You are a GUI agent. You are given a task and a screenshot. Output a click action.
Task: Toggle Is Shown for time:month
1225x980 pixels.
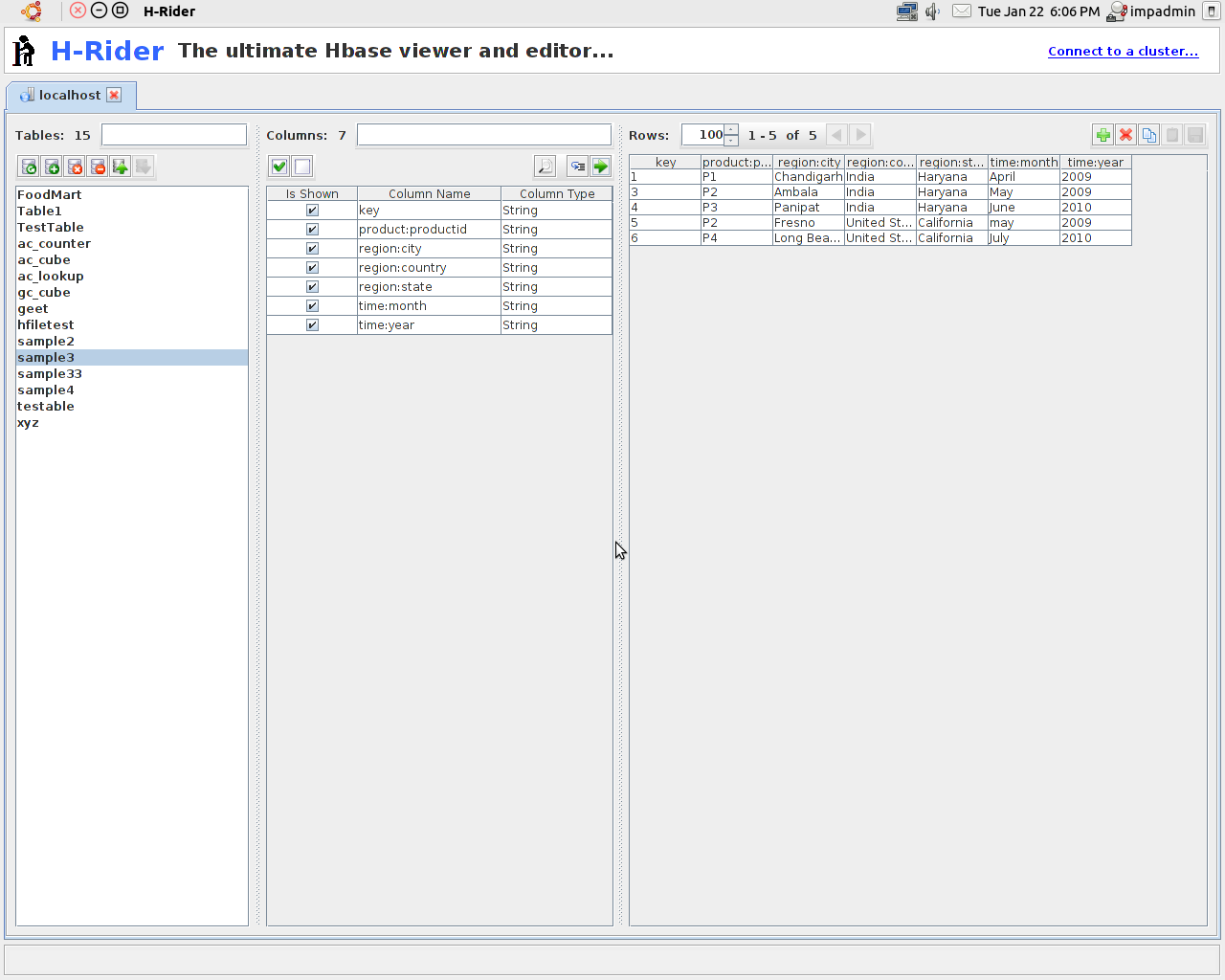coord(312,306)
